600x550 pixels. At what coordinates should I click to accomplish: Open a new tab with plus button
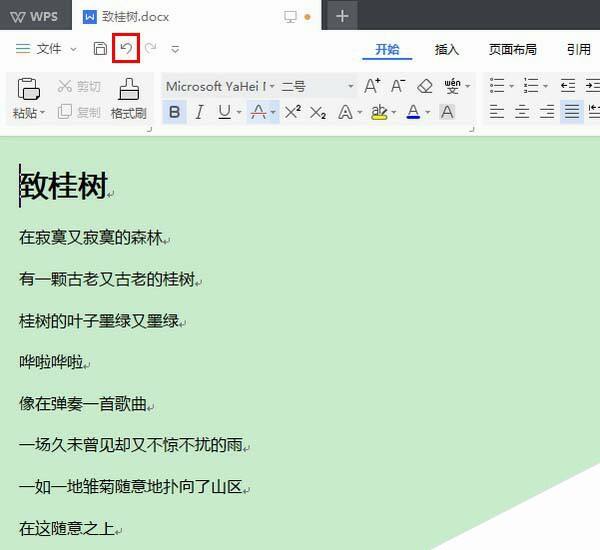[x=342, y=16]
